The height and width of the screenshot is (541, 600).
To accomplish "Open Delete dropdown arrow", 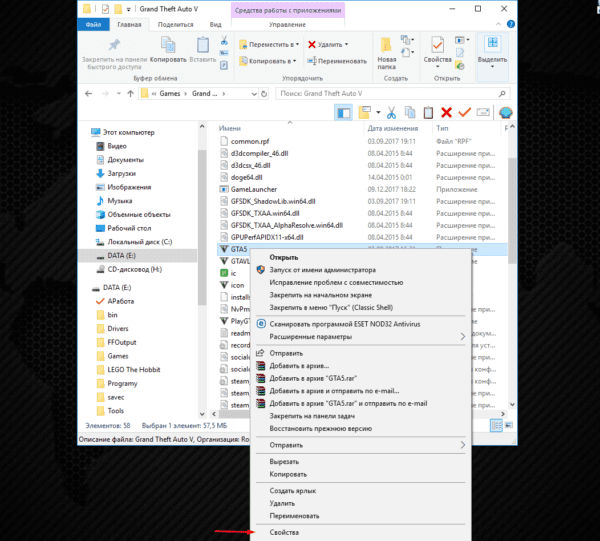I will 347,44.
